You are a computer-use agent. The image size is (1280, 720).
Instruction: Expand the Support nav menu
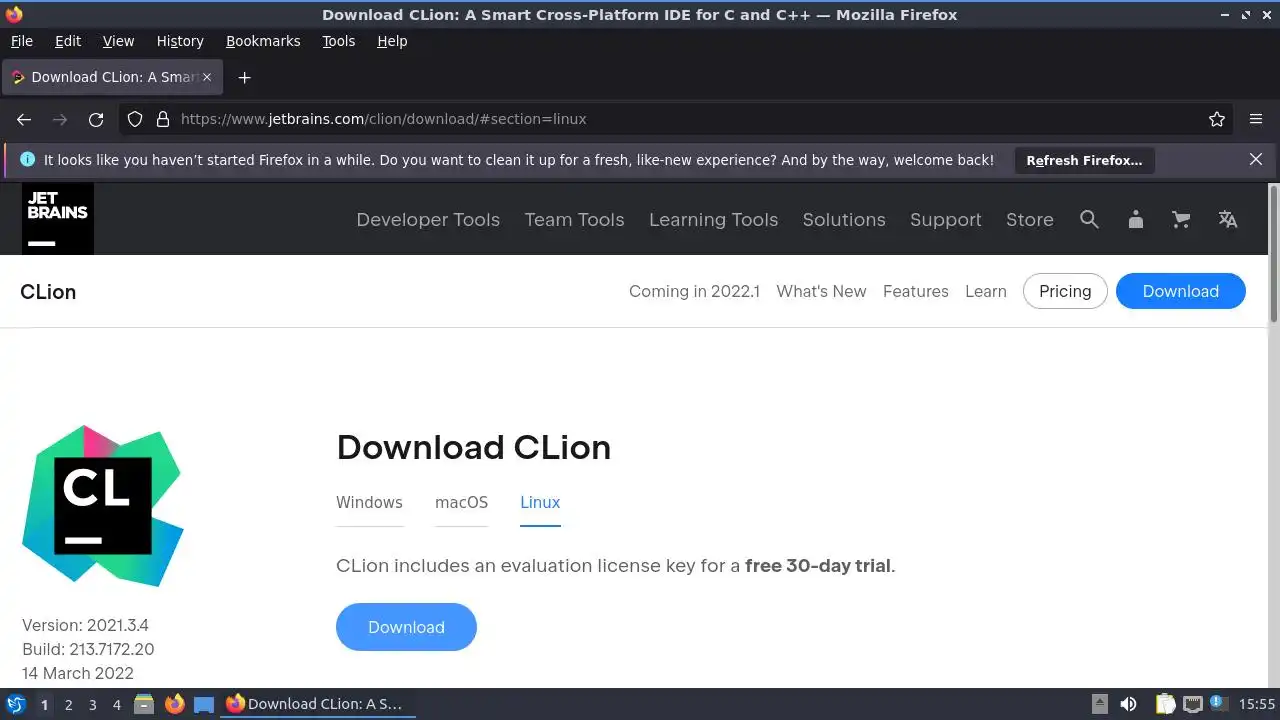pos(946,219)
